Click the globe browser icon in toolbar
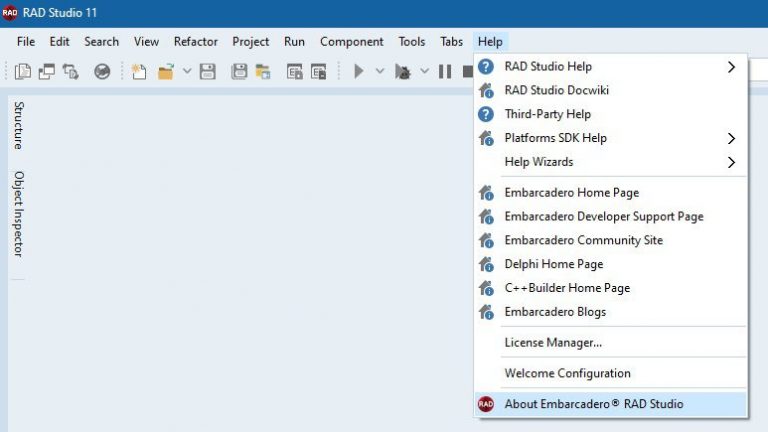 102,72
